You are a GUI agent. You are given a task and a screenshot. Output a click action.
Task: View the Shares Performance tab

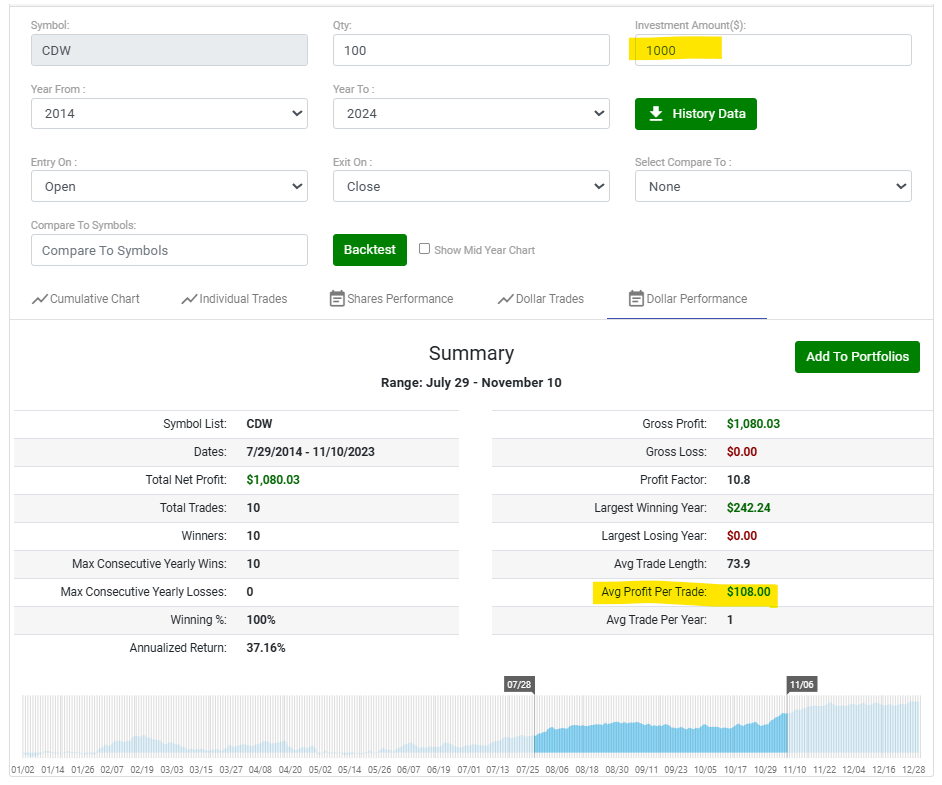click(x=392, y=299)
